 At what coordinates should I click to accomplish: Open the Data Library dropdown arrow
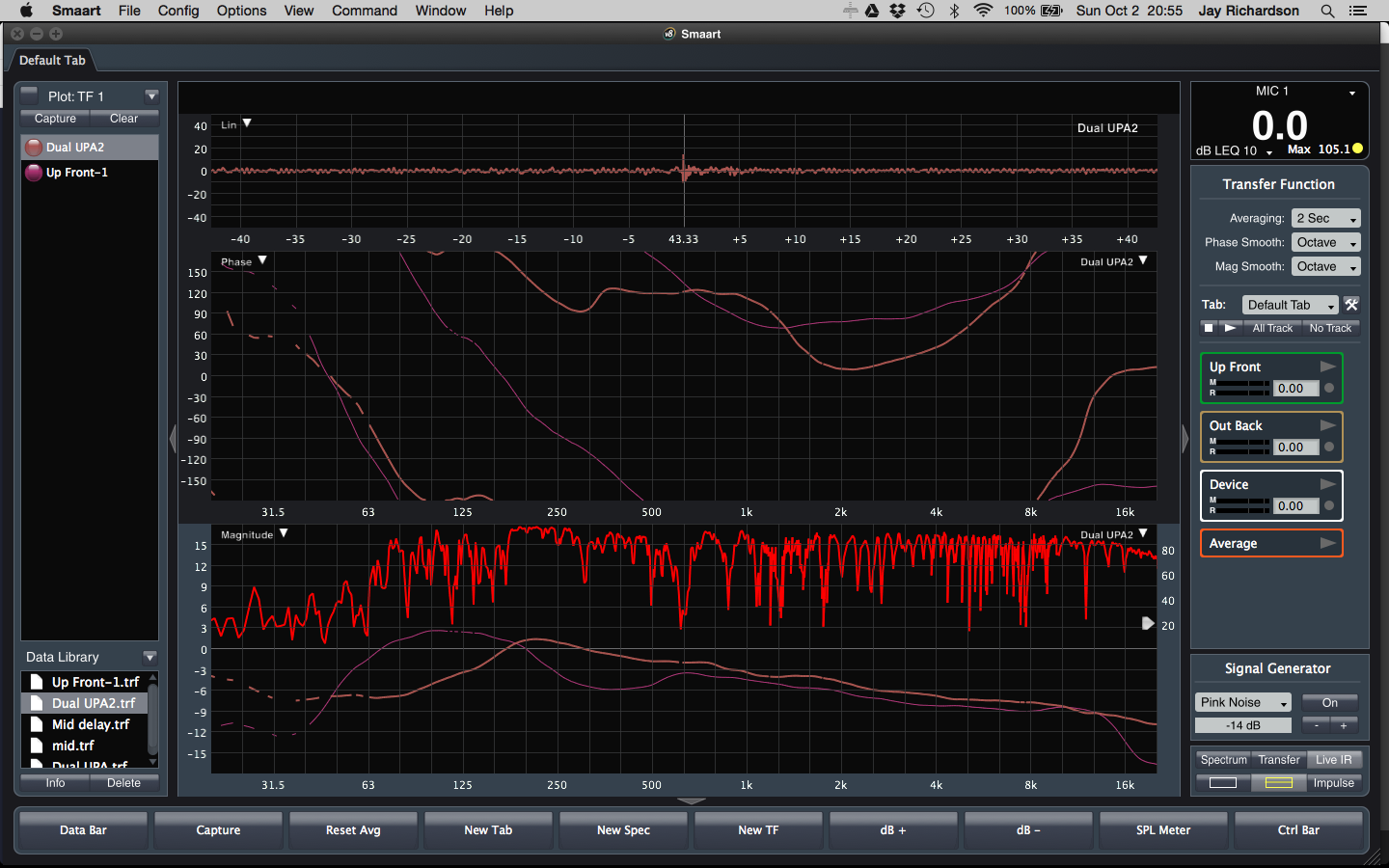(150, 657)
